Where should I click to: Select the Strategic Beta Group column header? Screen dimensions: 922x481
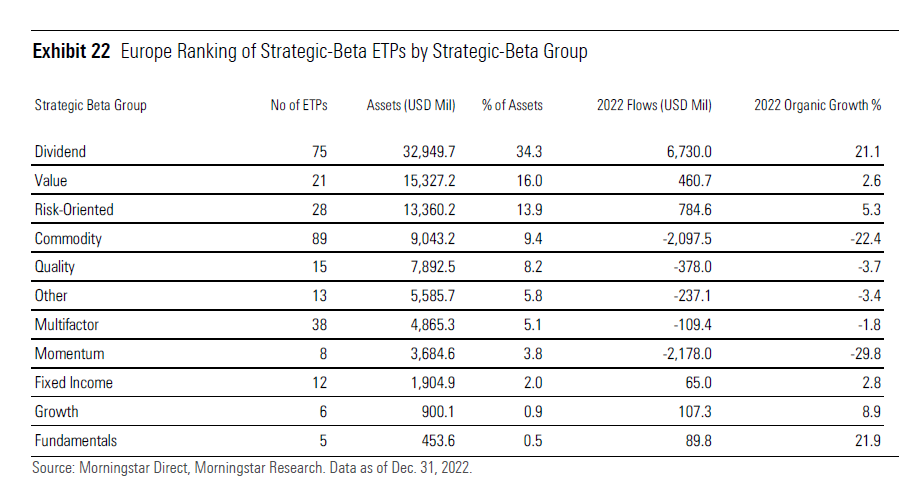click(x=90, y=105)
